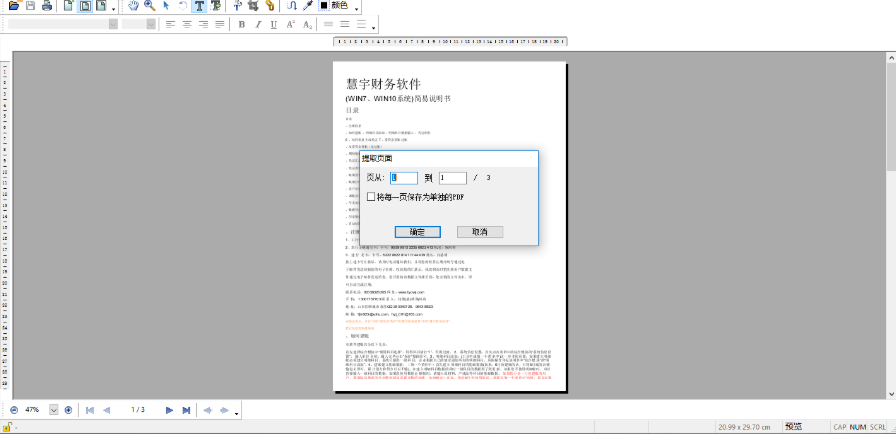Open navigation toolbar overflow arrow
This screenshot has height=434, width=896.
click(237, 413)
